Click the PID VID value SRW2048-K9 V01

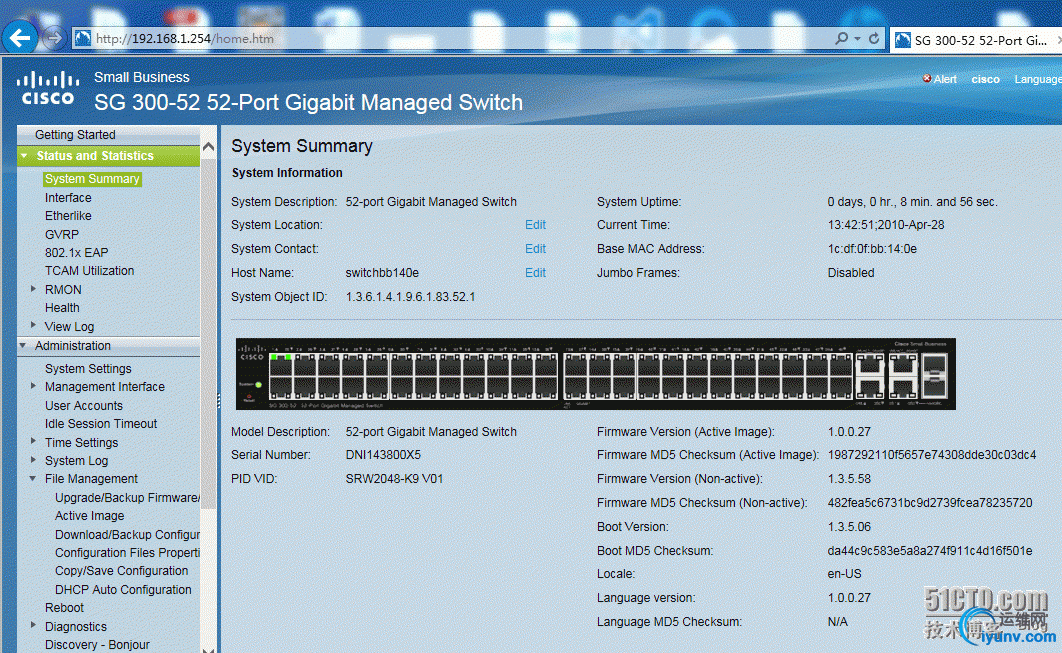[394, 479]
